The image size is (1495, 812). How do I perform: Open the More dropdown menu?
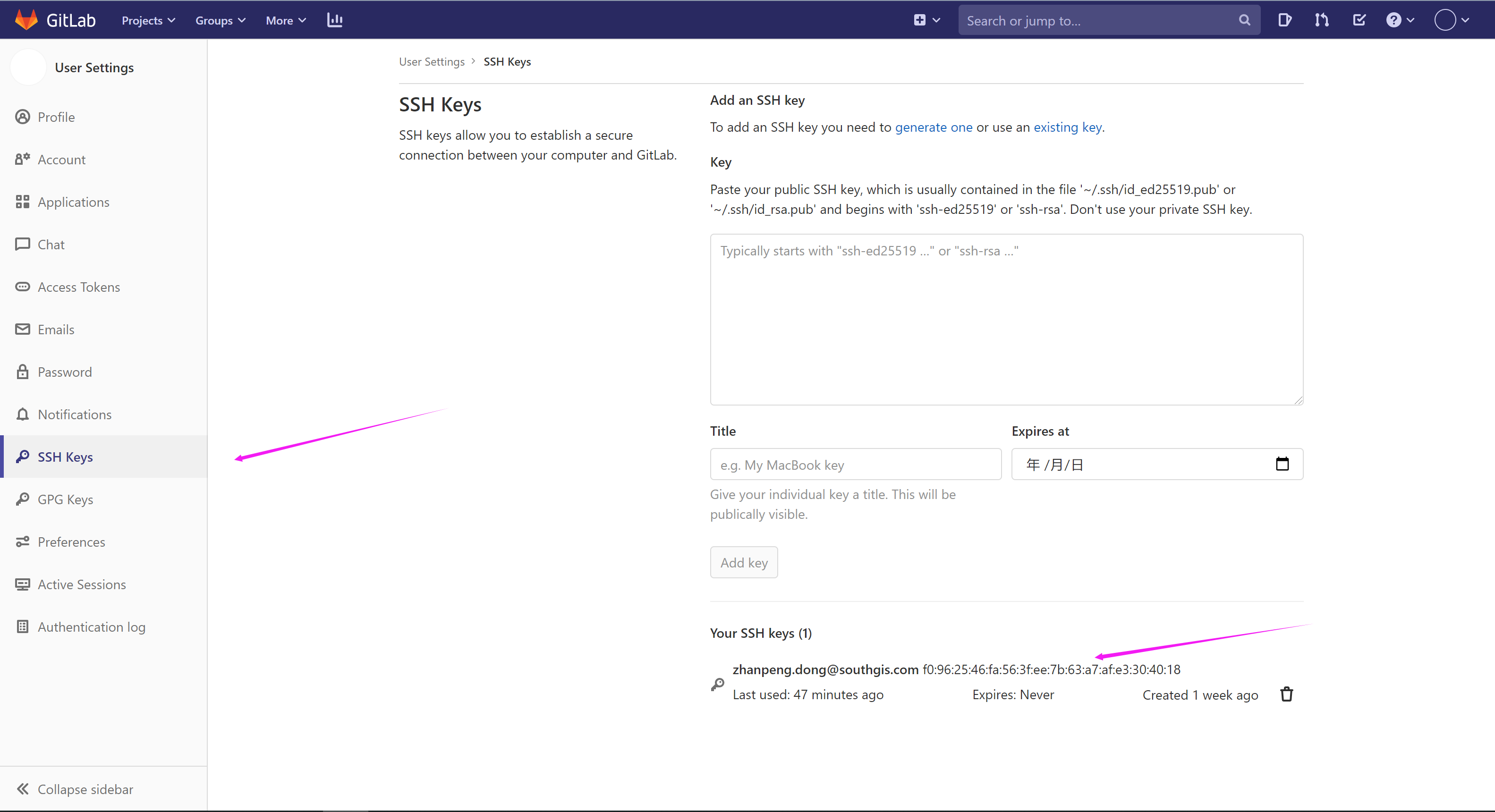tap(286, 20)
